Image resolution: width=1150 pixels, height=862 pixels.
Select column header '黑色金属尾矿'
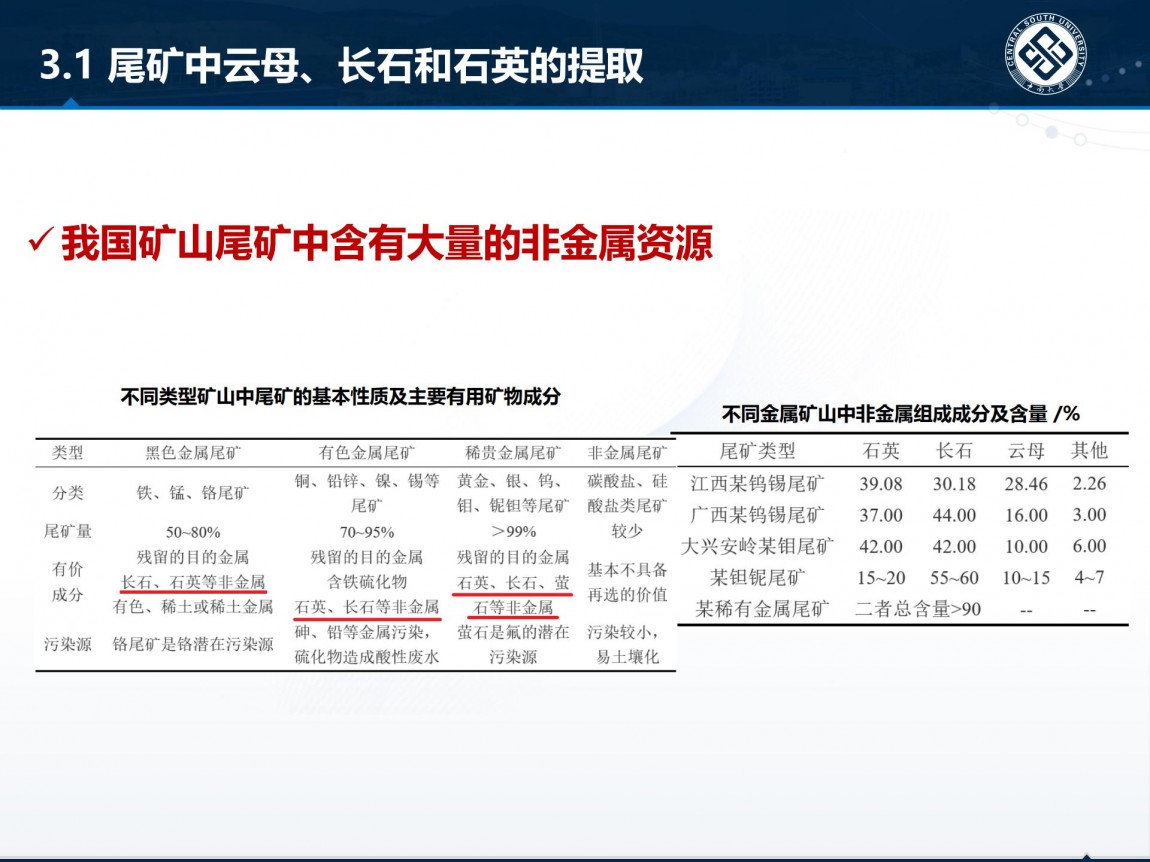pos(193,453)
